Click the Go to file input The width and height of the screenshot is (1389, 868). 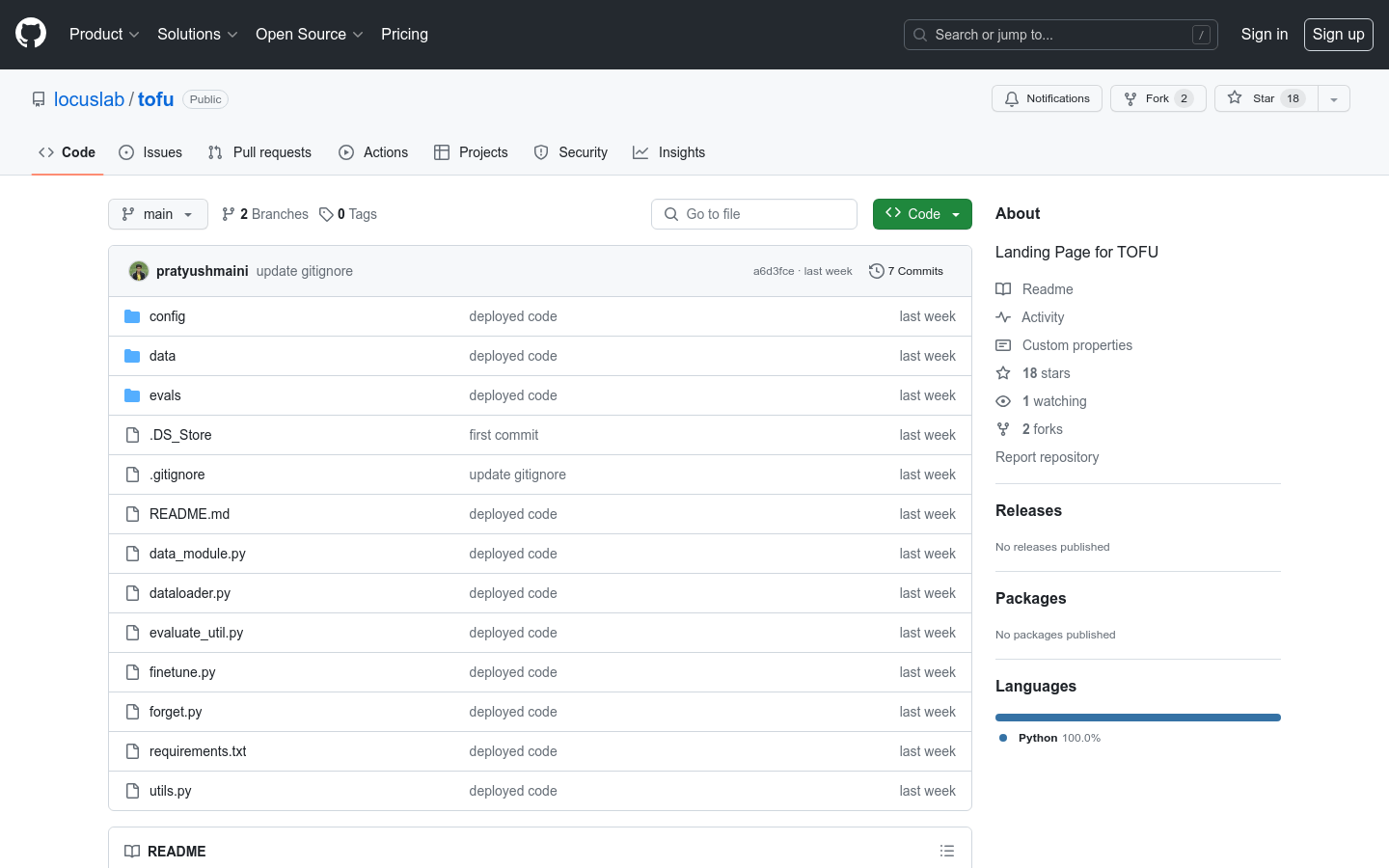click(x=754, y=214)
